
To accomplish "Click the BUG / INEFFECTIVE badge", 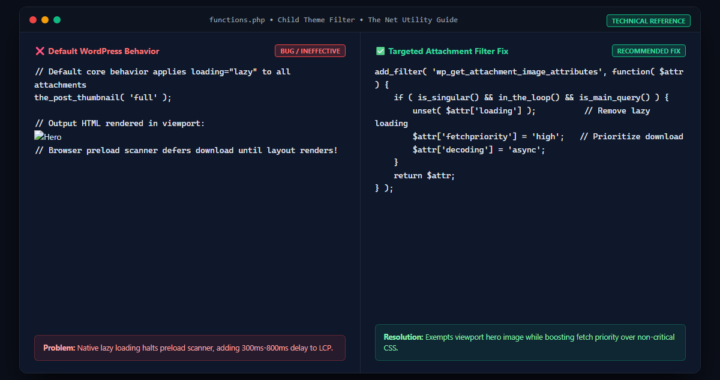I will [x=310, y=51].
